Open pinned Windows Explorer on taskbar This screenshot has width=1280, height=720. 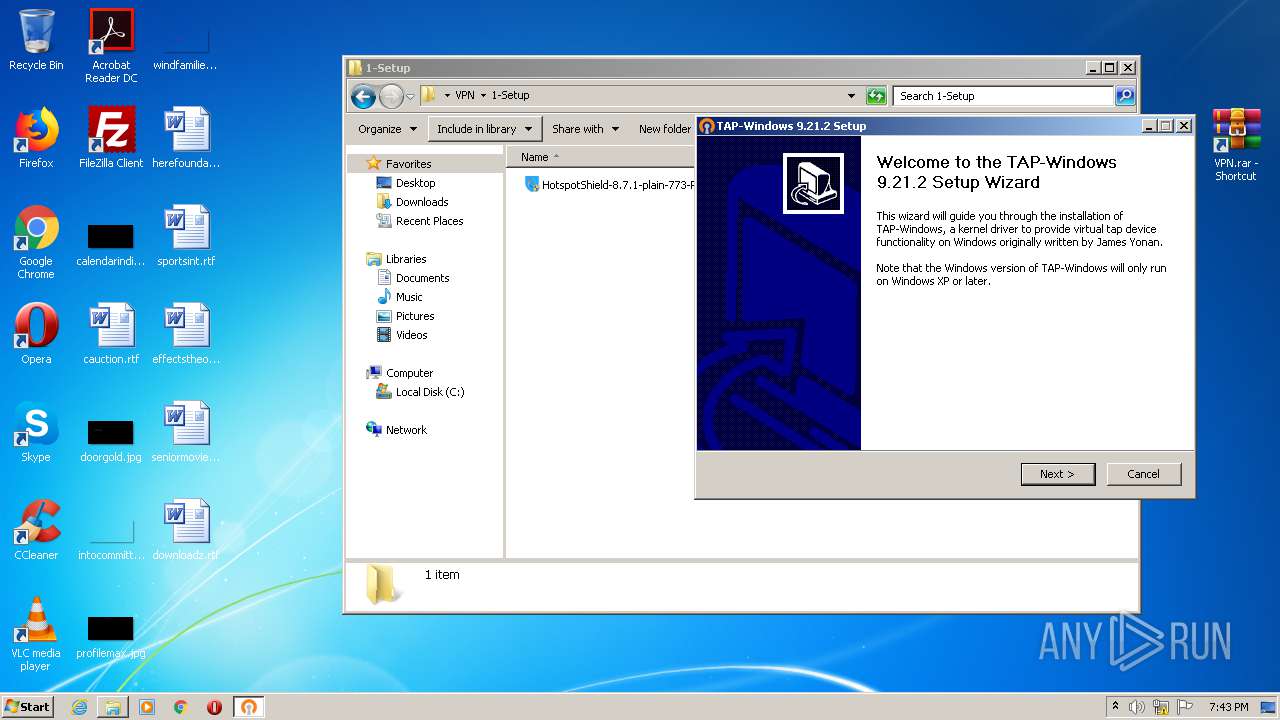pos(113,707)
